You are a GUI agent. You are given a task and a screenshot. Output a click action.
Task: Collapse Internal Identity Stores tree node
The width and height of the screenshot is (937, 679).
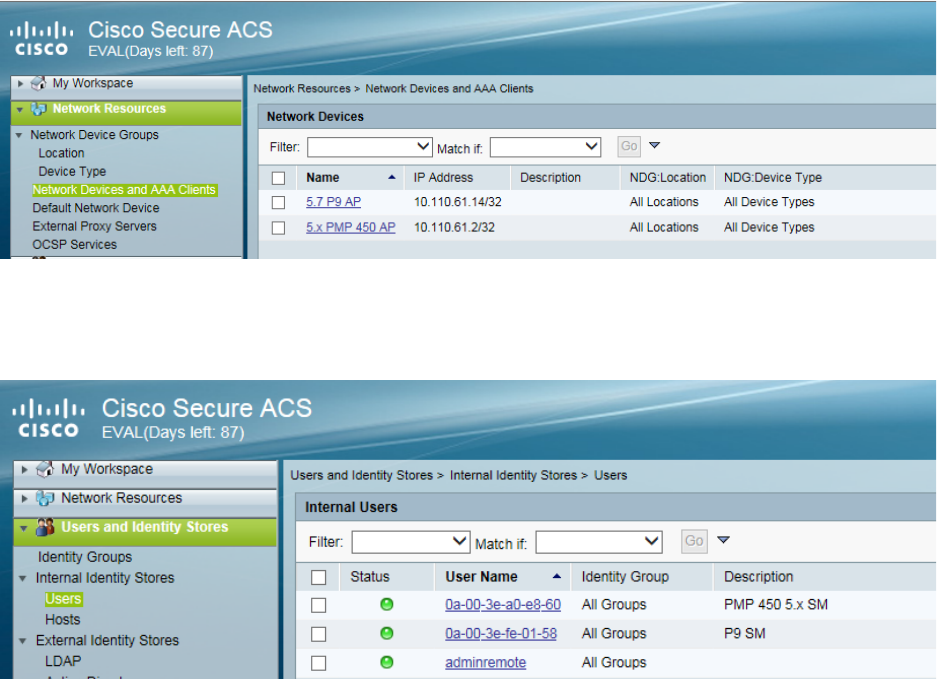[x=23, y=579]
